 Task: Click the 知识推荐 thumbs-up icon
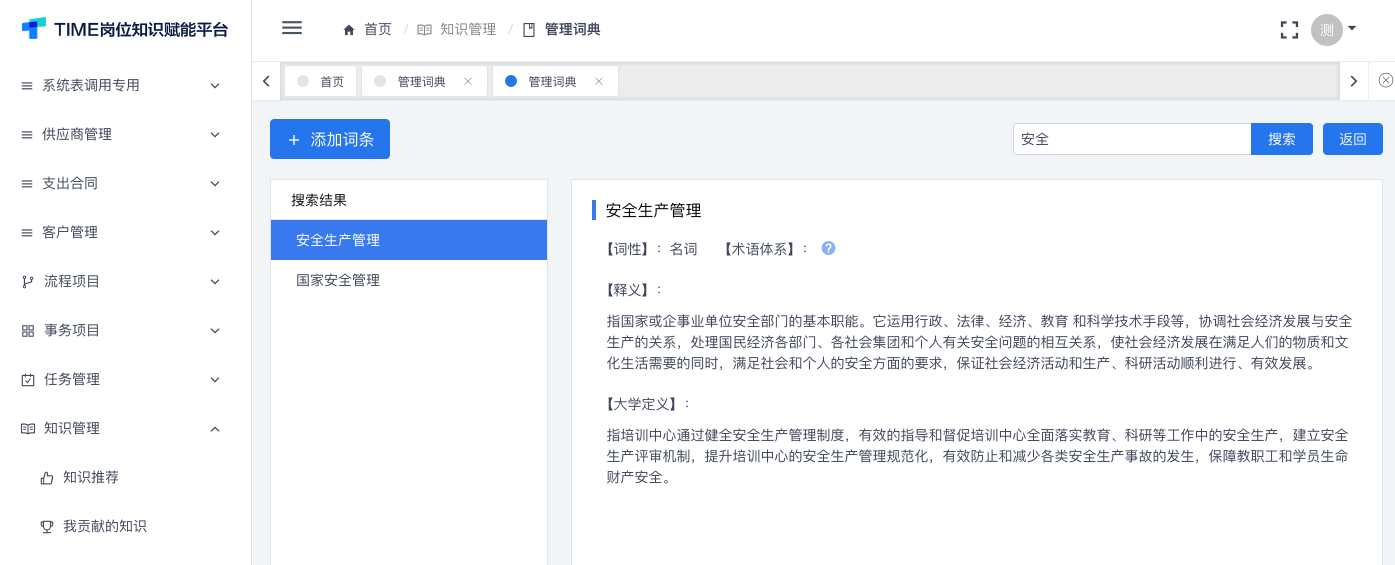click(47, 477)
